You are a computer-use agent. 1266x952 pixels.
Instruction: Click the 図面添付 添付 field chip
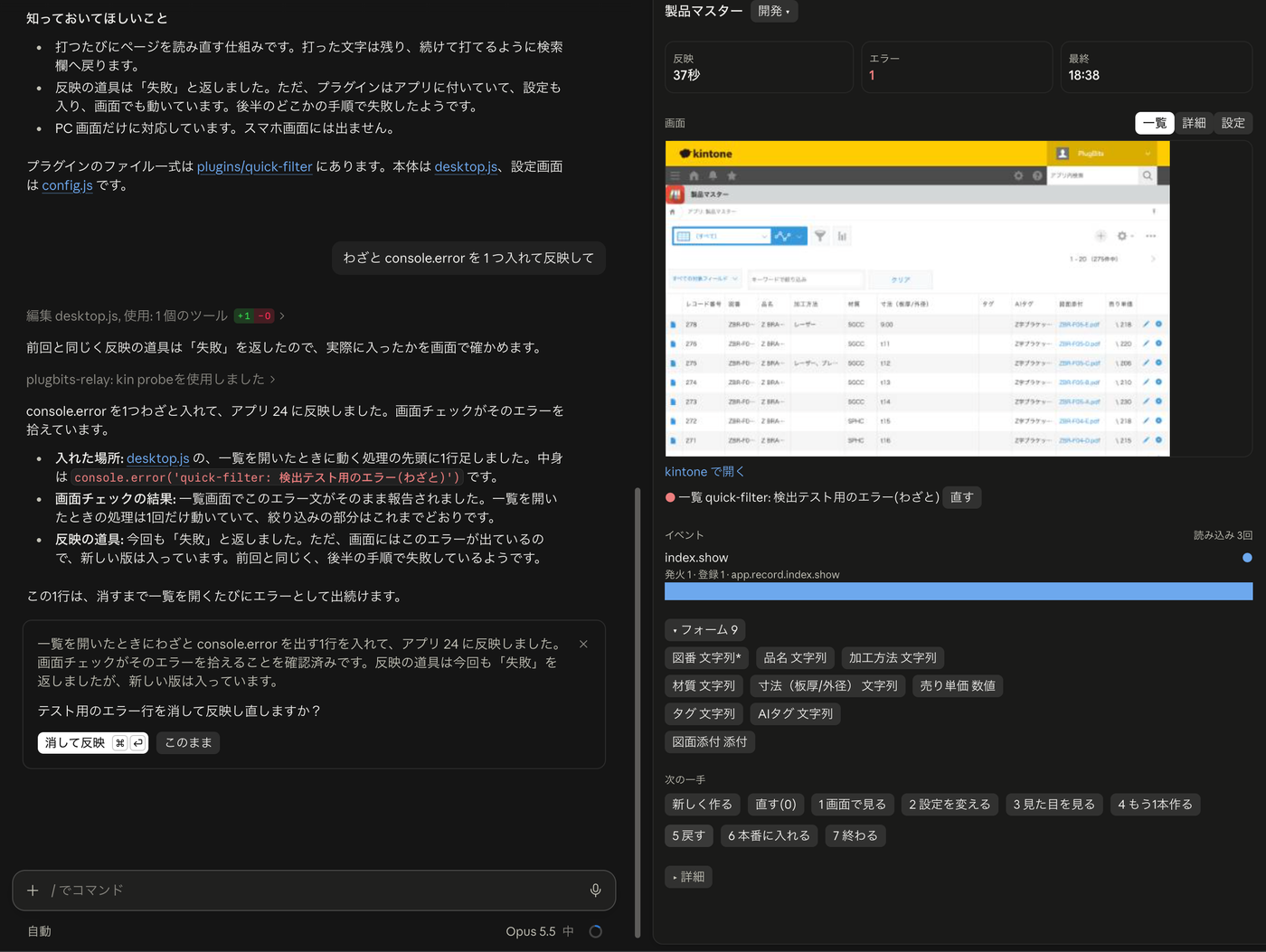coord(710,742)
